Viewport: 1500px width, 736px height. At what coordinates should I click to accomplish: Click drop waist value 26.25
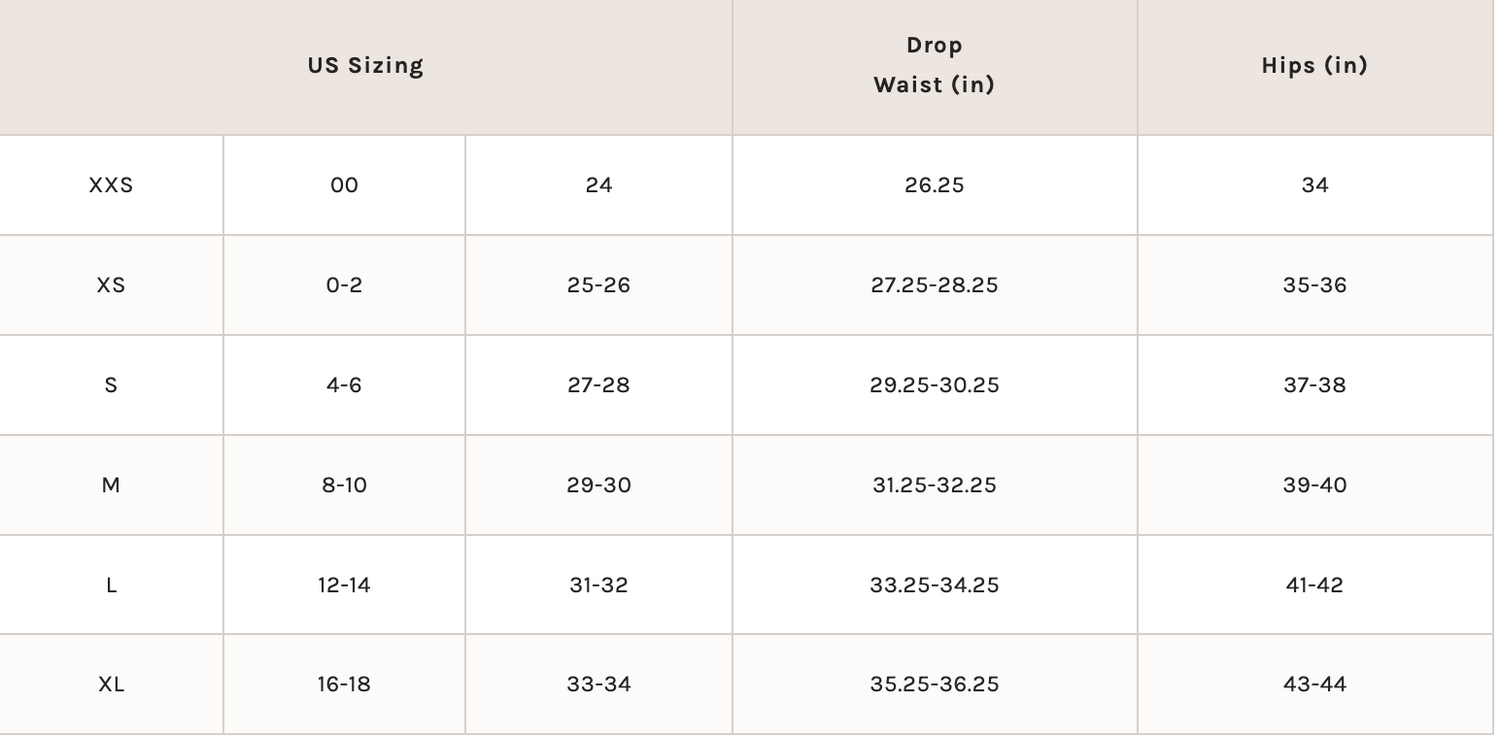pos(934,185)
